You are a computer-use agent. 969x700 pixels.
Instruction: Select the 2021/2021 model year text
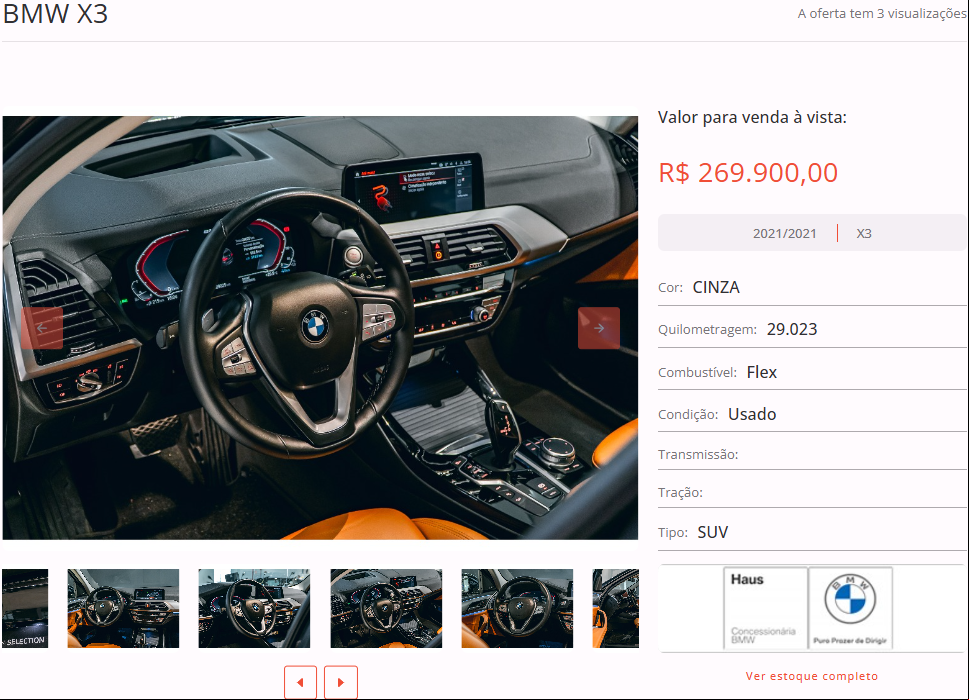tap(784, 234)
